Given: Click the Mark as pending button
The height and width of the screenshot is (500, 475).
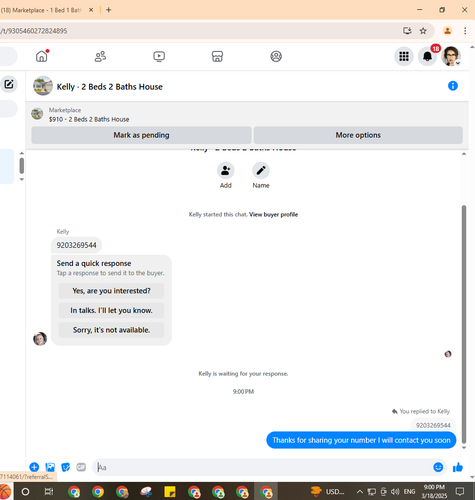Looking at the screenshot, I should [141, 135].
